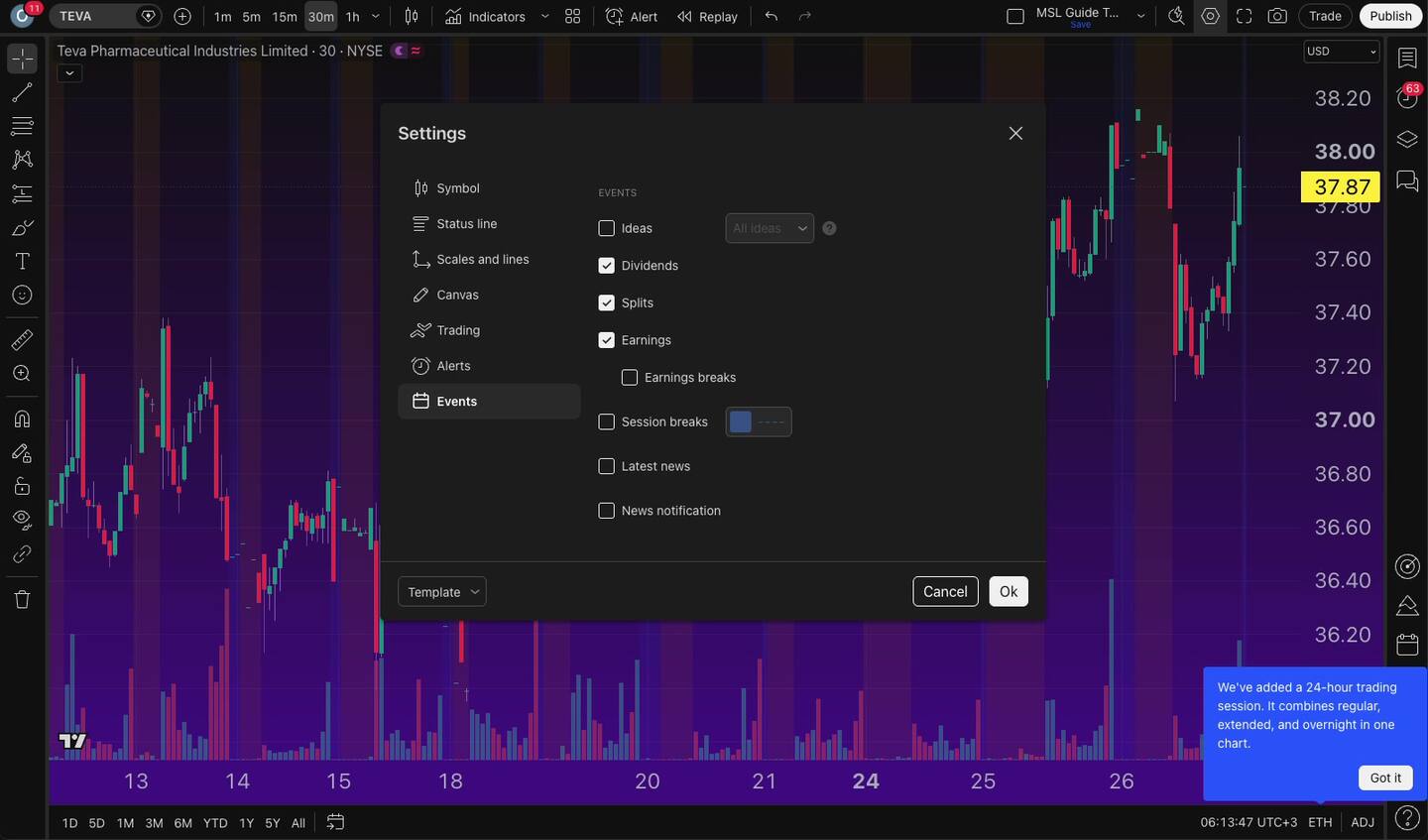Viewport: 1428px width, 840px height.
Task: Take a chart snapshot with camera icon
Action: [1278, 16]
